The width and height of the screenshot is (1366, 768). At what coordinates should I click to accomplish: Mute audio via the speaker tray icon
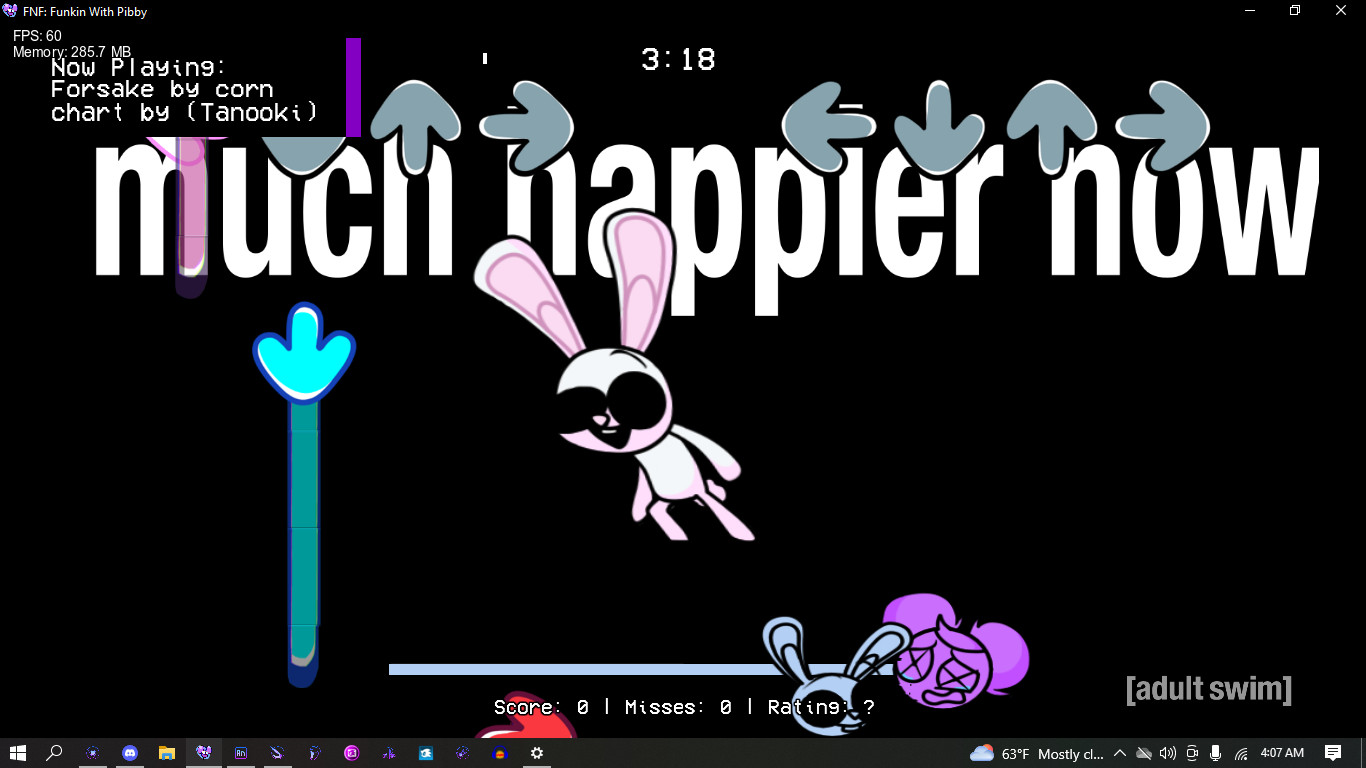coord(1168,754)
